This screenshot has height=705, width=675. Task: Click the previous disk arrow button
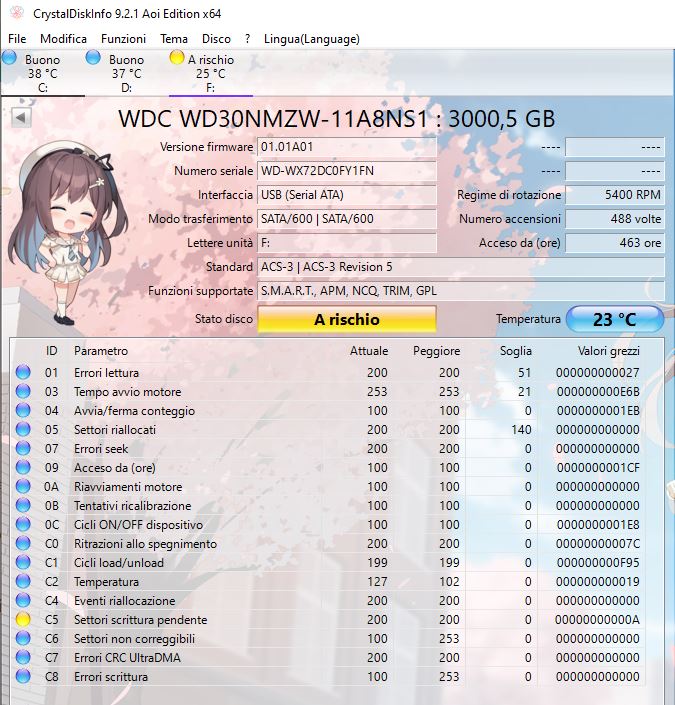21,118
